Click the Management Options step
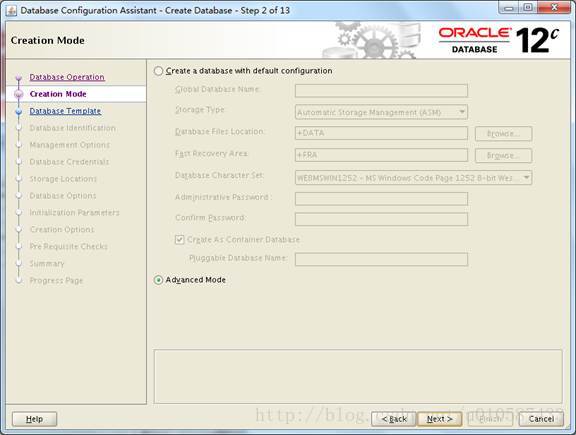Viewport: 576px width, 435px height. 69,145
